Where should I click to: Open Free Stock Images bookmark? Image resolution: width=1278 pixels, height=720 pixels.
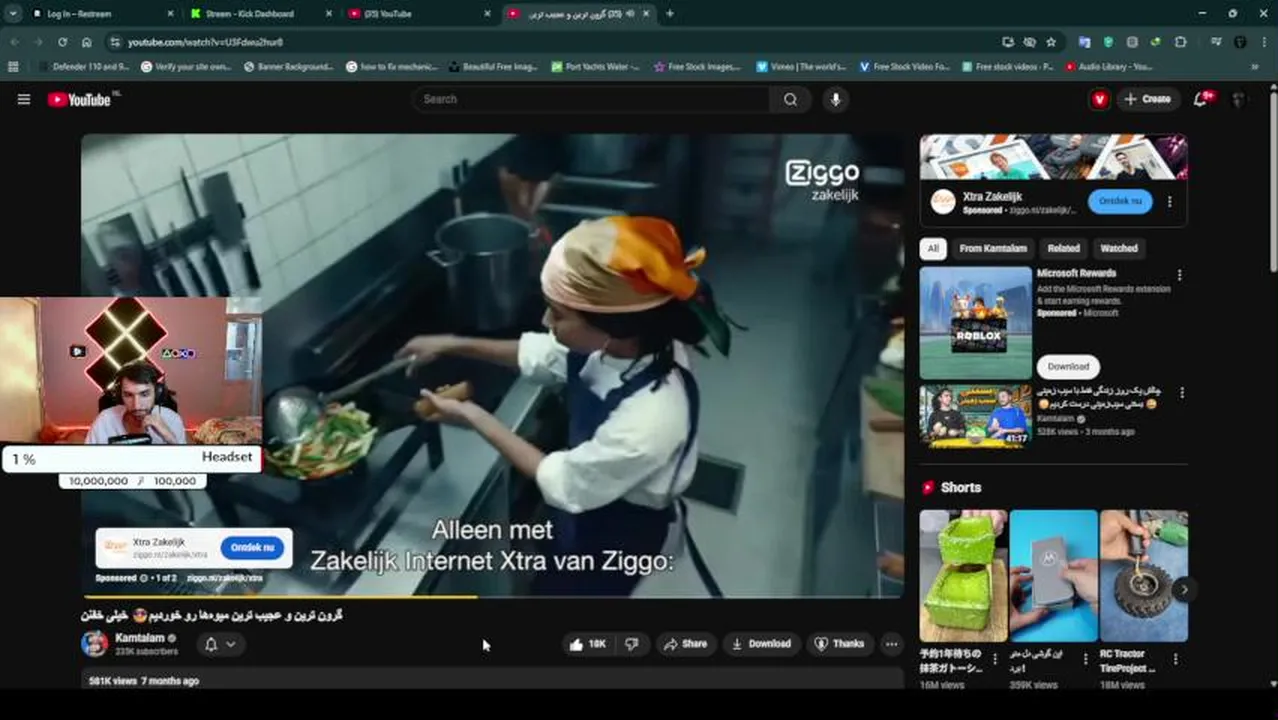coord(697,67)
